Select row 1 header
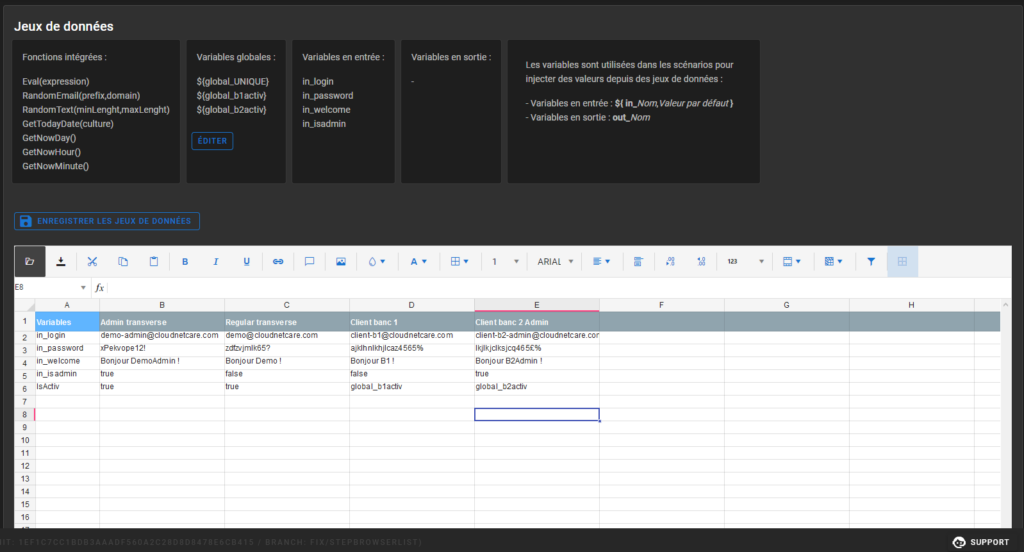The width and height of the screenshot is (1024, 552). [25, 321]
